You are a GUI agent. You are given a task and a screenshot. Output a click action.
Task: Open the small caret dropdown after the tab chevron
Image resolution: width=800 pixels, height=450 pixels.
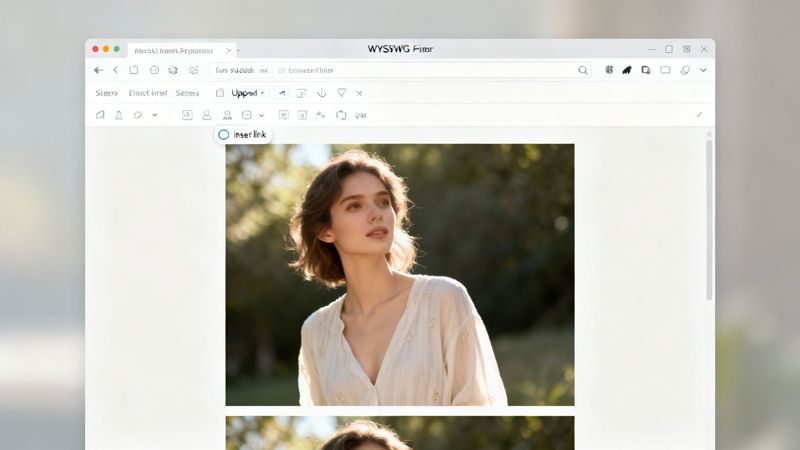tap(238, 51)
